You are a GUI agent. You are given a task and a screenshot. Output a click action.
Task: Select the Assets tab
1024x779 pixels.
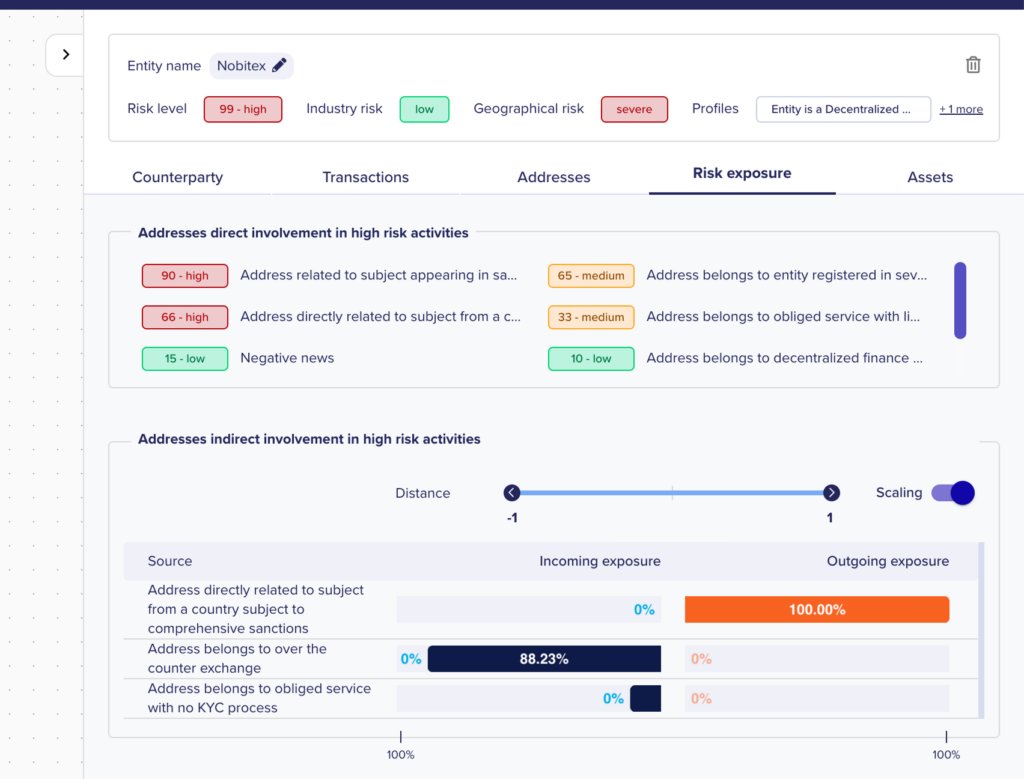click(930, 177)
